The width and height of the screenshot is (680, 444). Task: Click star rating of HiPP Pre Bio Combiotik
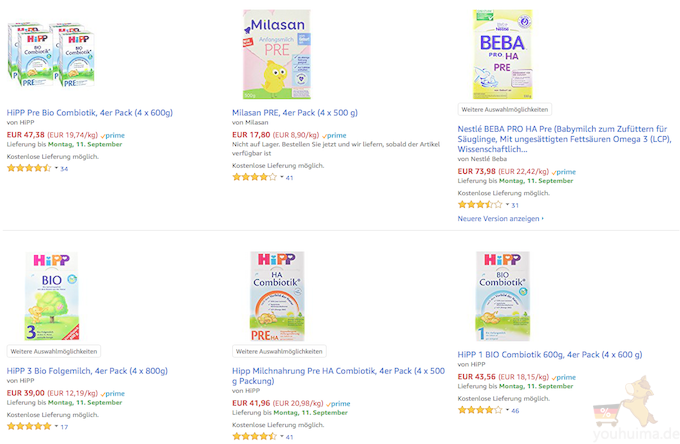(x=28, y=168)
